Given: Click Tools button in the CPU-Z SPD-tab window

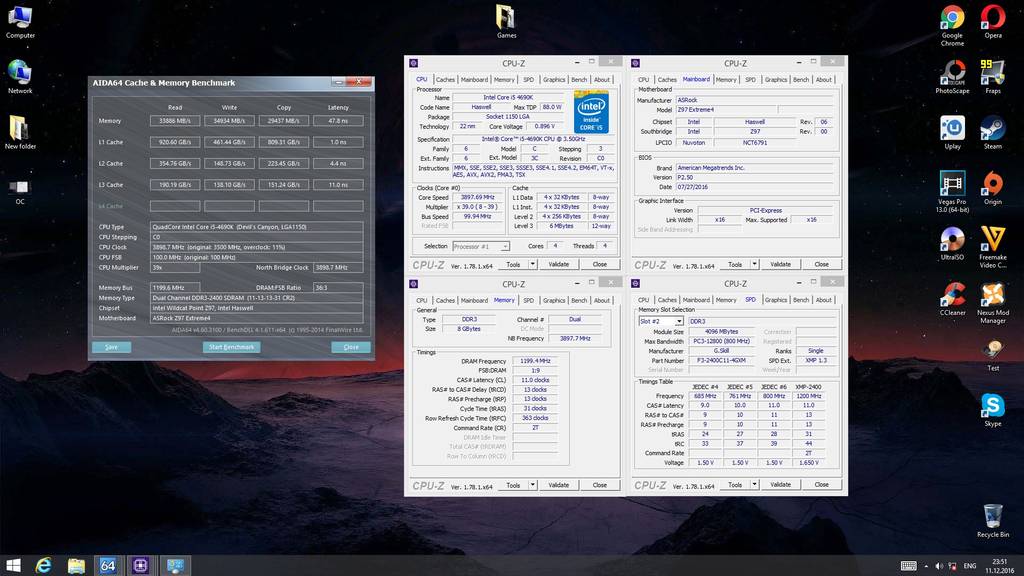Looking at the screenshot, I should 735,485.
